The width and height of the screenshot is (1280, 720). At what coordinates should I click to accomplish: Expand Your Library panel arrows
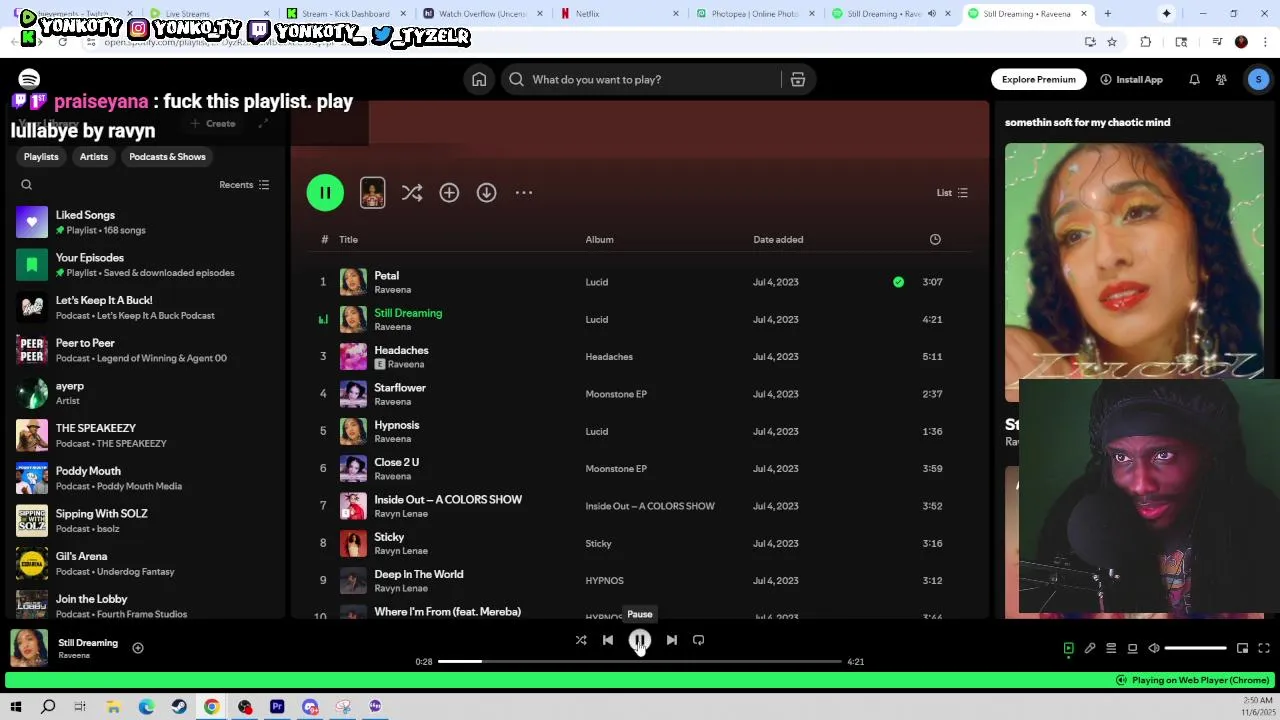click(263, 124)
